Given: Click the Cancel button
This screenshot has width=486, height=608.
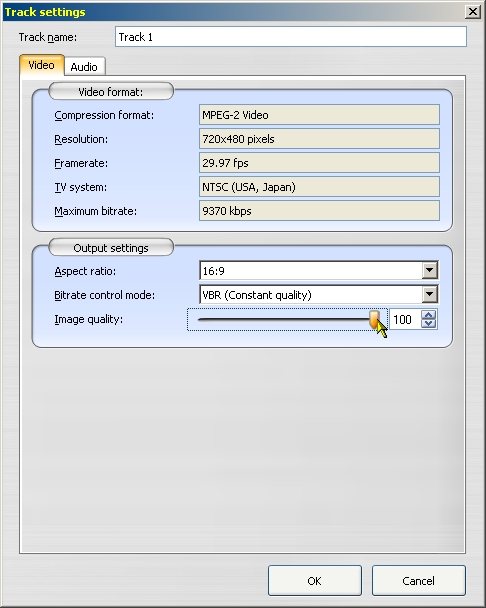Looking at the screenshot, I should [x=419, y=580].
